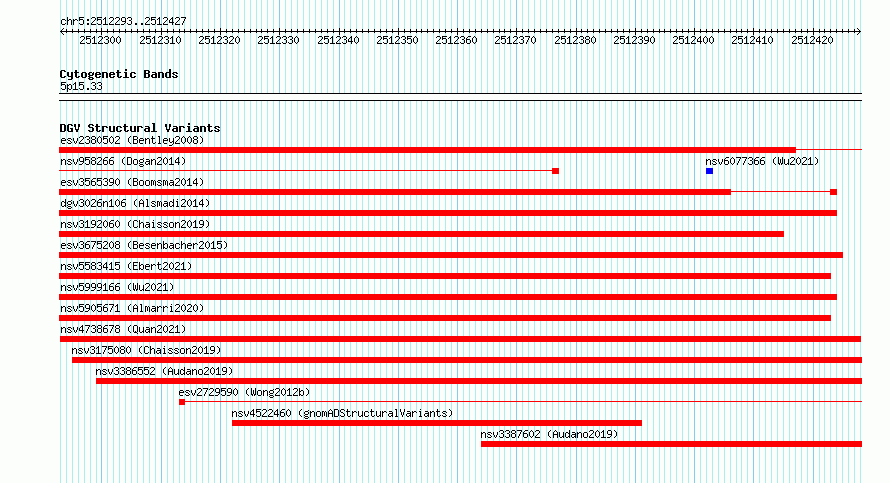Click the esv2380502 (Bentley2008) variant label
This screenshot has height=483, width=890.
[x=132, y=140]
